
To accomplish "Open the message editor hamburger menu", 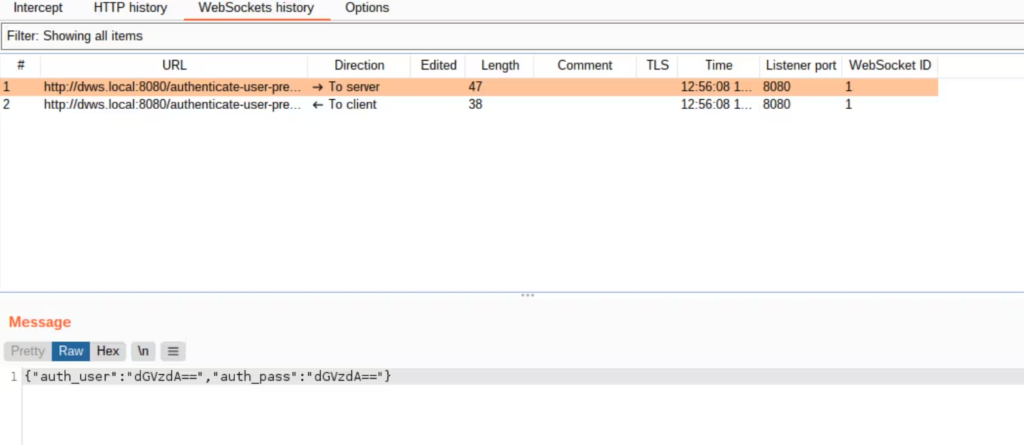I will (x=173, y=352).
